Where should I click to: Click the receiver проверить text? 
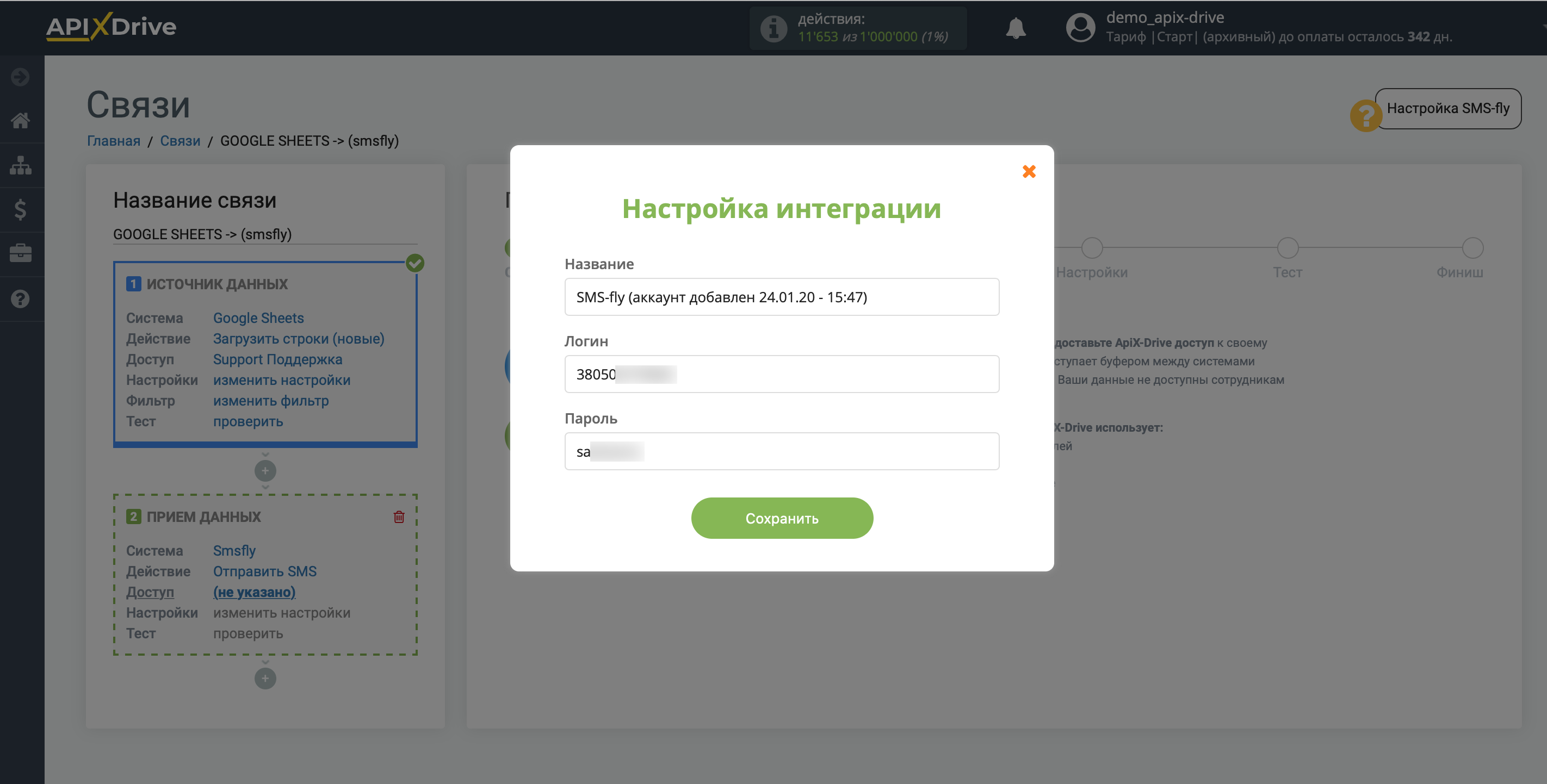248,633
